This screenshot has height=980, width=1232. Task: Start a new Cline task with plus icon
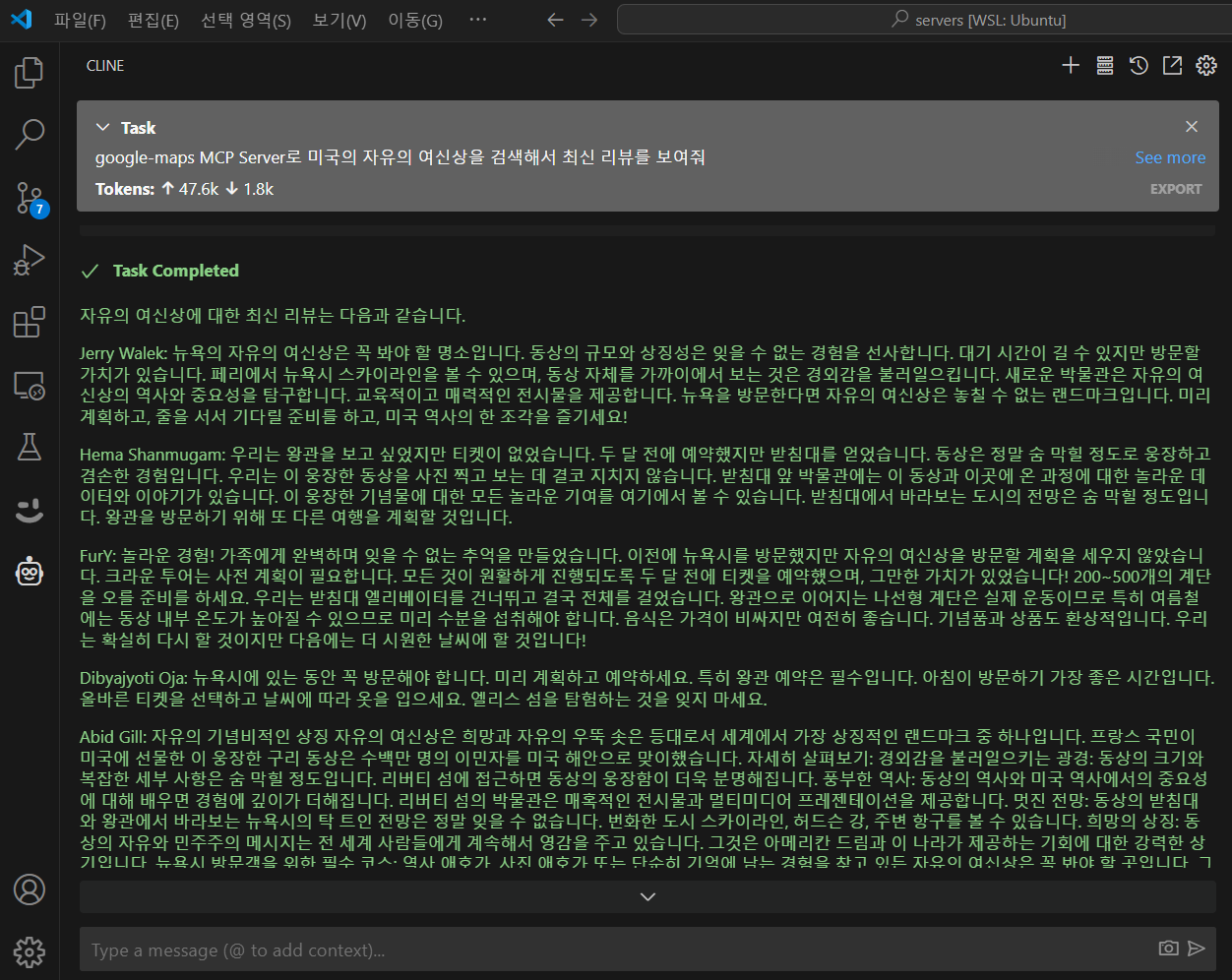(x=1071, y=65)
